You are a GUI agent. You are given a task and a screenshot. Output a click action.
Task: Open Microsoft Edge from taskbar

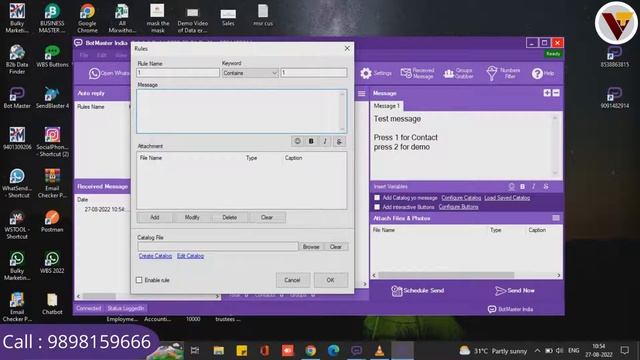(333, 351)
